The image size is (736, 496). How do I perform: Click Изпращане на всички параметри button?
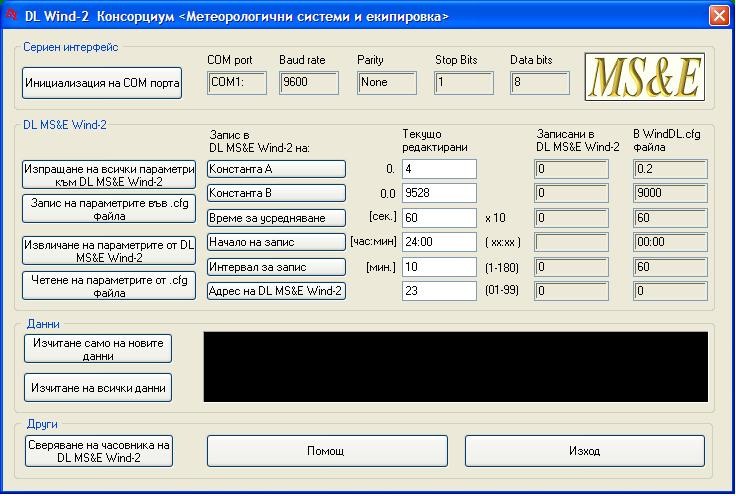coord(109,175)
